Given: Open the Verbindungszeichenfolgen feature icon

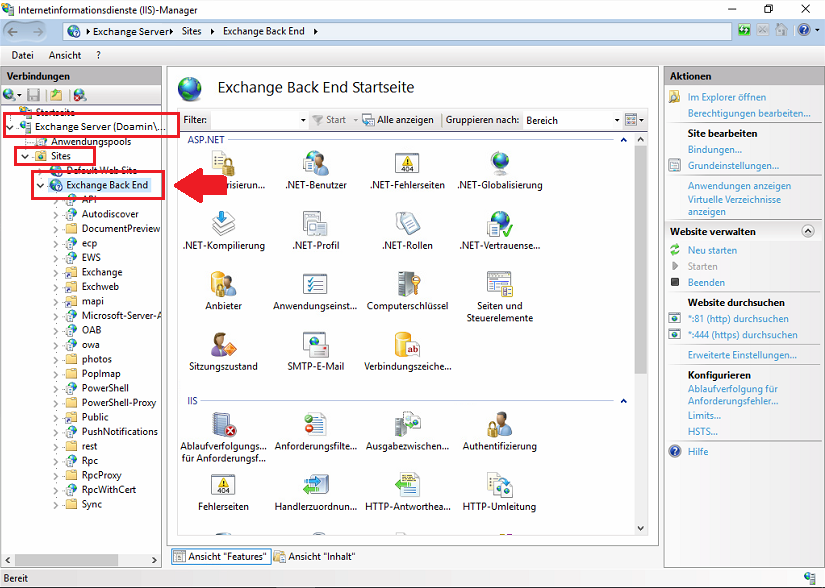Looking at the screenshot, I should pos(407,345).
